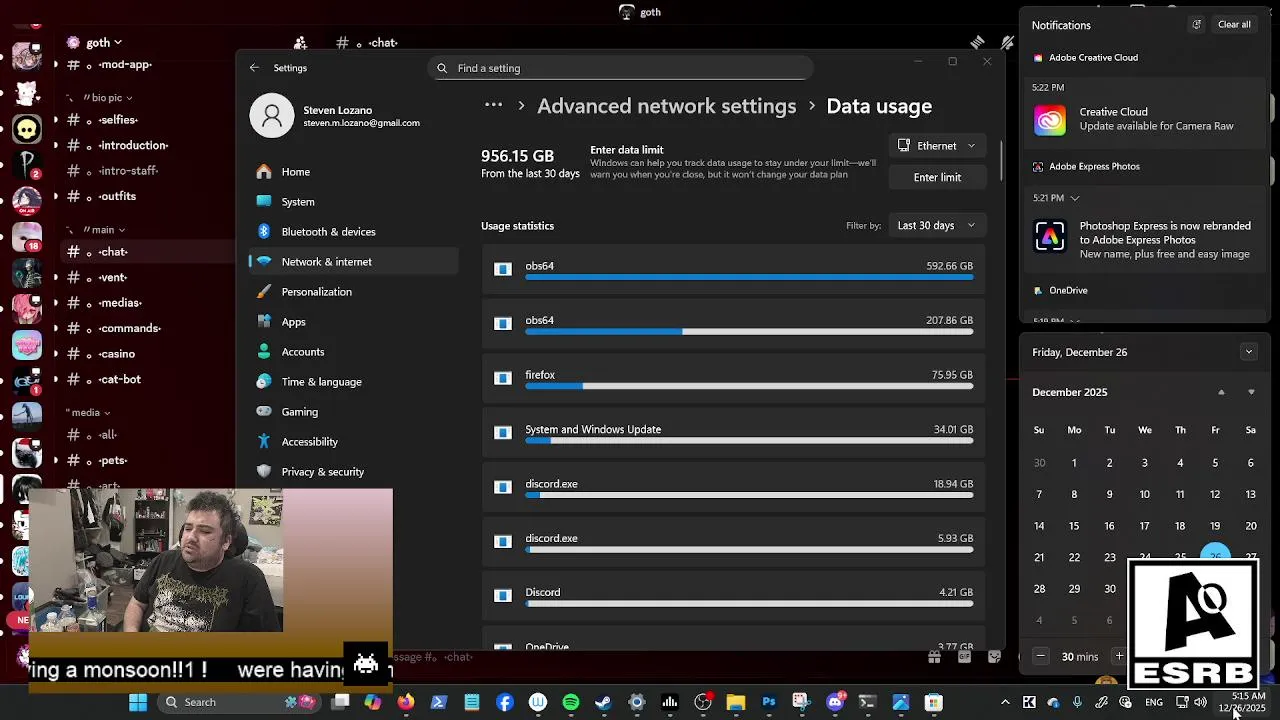This screenshot has width=1280, height=720.
Task: Open the Personalization settings page
Action: click(x=354, y=292)
